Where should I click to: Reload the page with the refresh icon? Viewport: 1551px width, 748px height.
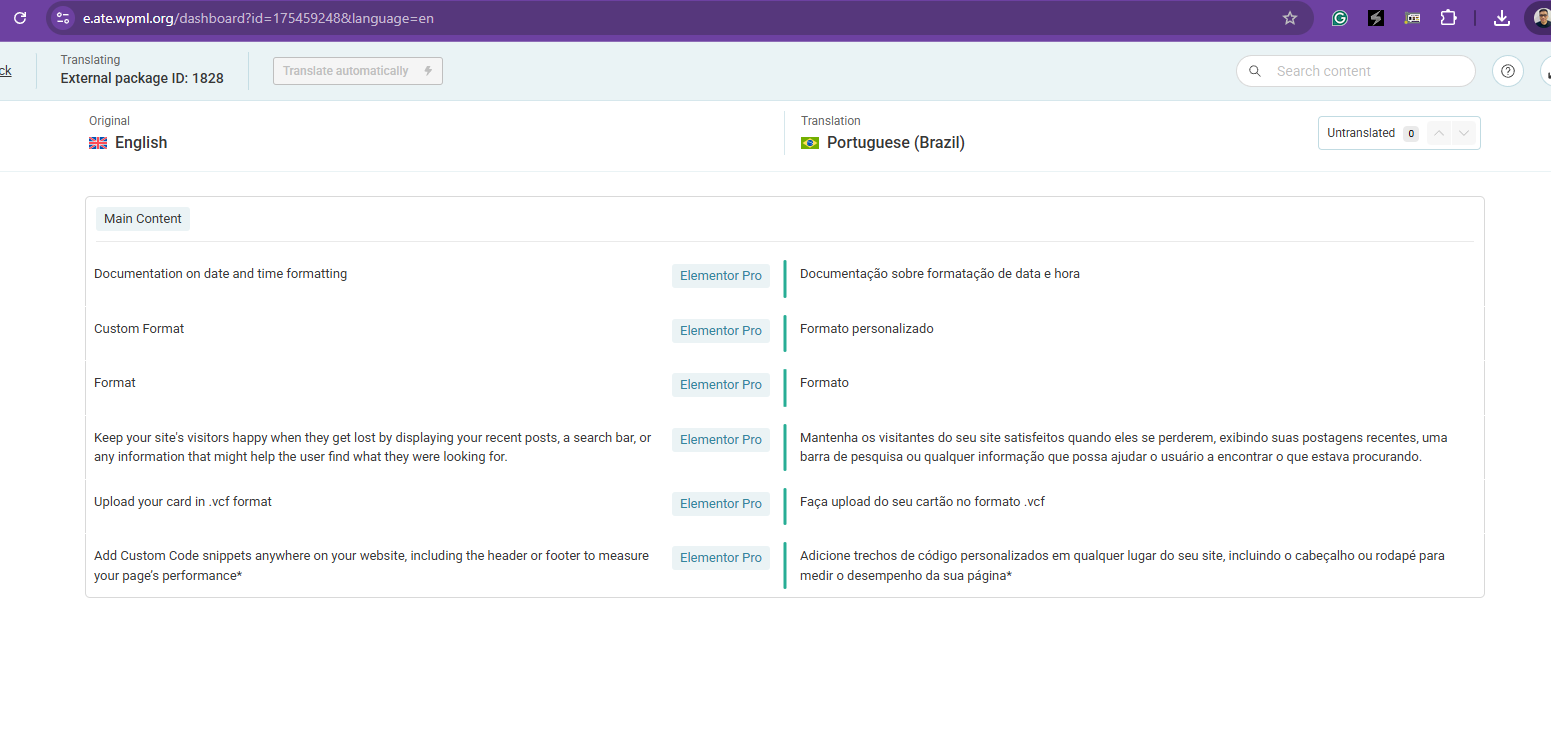[x=20, y=18]
